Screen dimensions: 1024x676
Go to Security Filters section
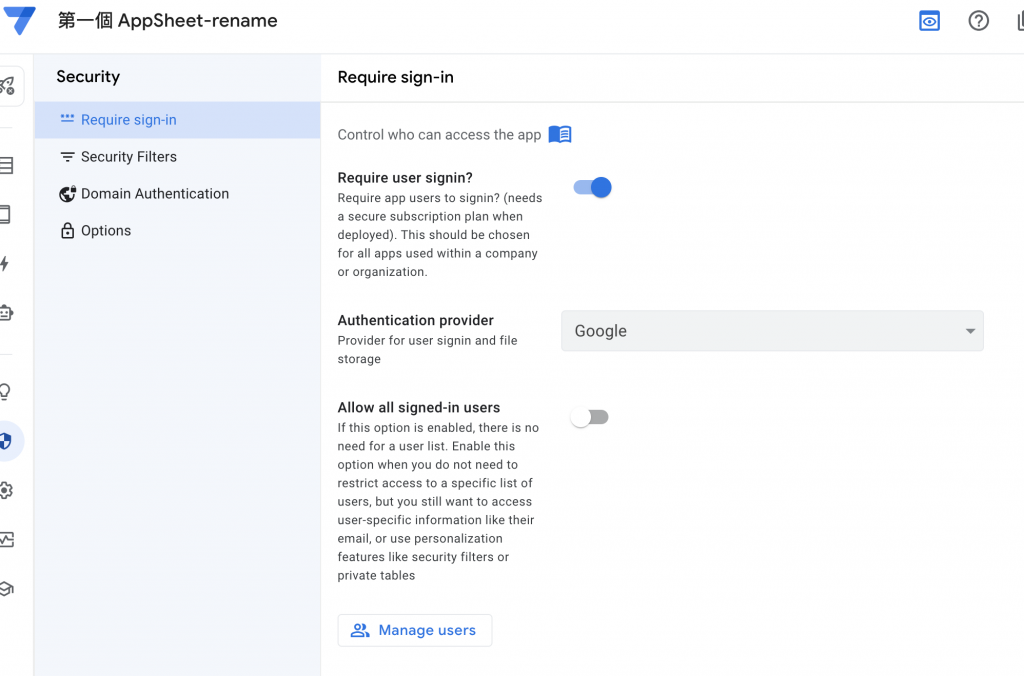tap(128, 157)
